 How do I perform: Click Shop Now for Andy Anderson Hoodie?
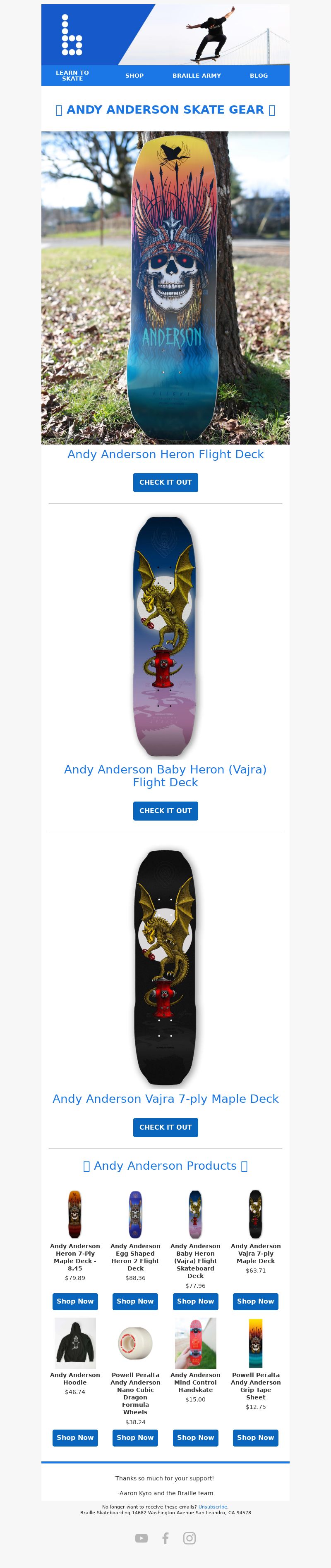point(75,1438)
